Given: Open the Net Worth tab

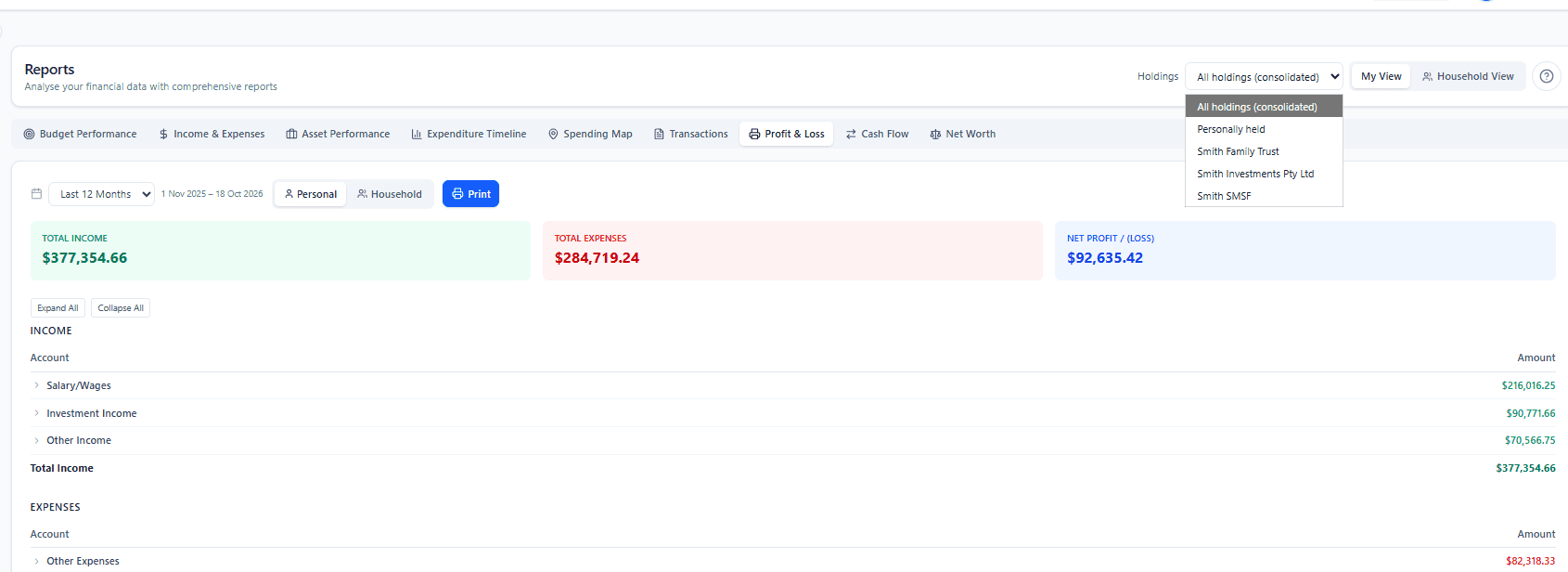Looking at the screenshot, I should [962, 134].
